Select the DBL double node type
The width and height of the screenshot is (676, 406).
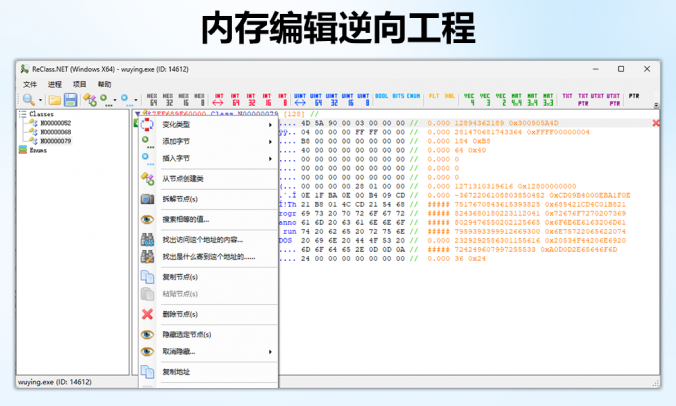pyautogui.click(x=450, y=96)
